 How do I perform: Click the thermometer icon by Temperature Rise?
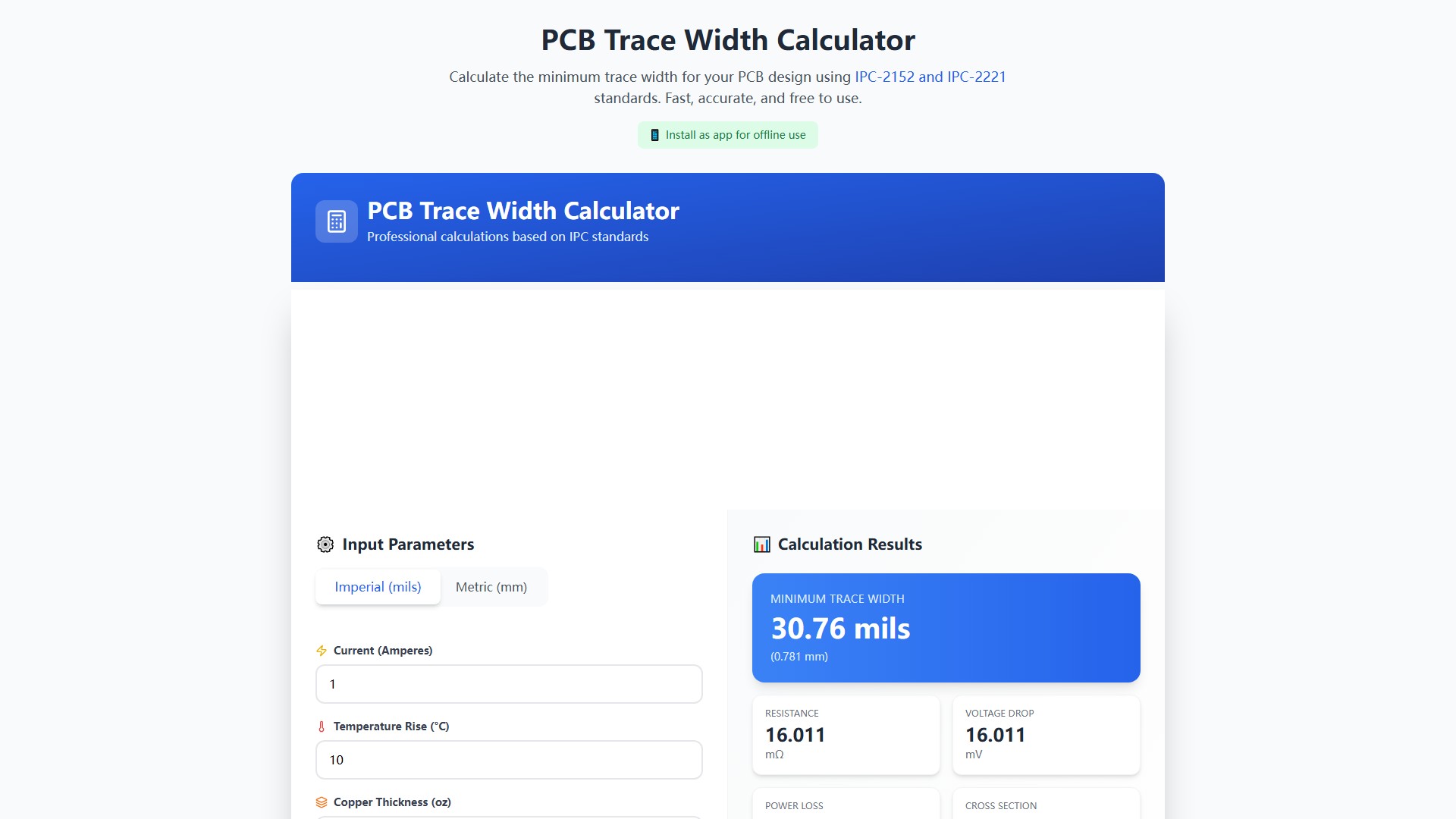click(322, 726)
